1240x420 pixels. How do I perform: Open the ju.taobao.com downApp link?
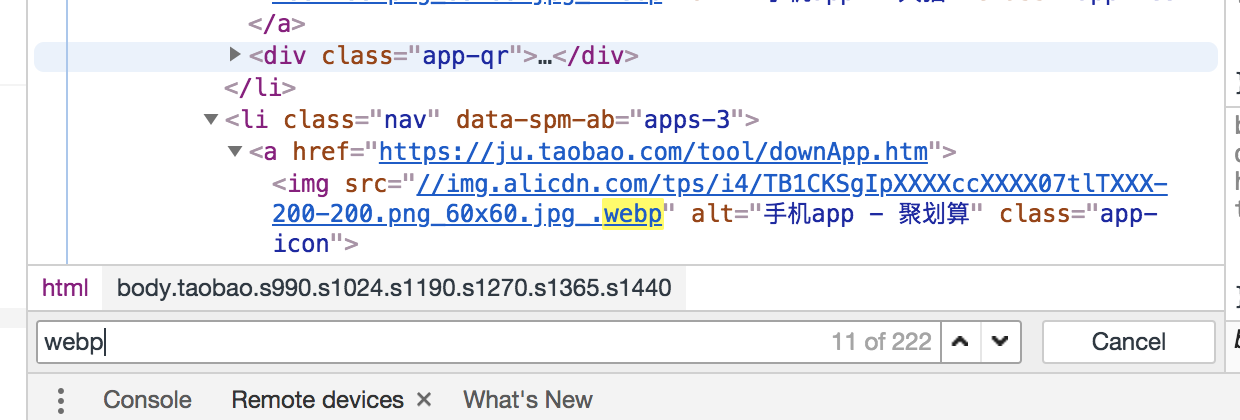click(x=654, y=152)
